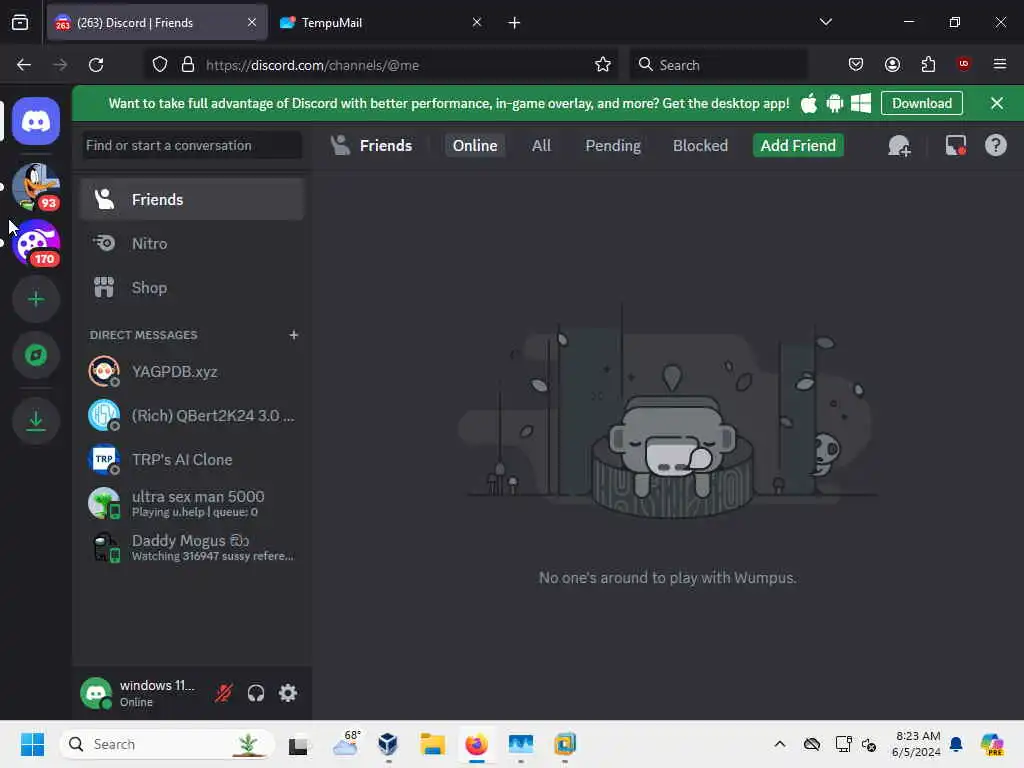Image resolution: width=1024 pixels, height=768 pixels.
Task: Click the tracking protection shield icon
Action: pyautogui.click(x=160, y=65)
